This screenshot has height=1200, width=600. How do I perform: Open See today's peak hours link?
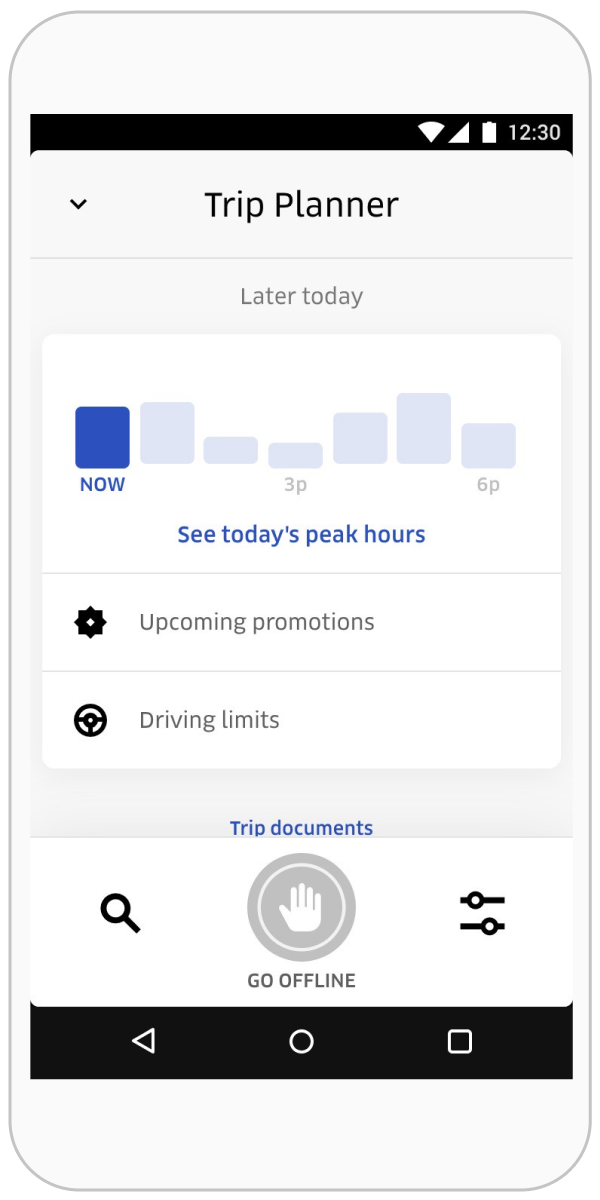point(301,535)
